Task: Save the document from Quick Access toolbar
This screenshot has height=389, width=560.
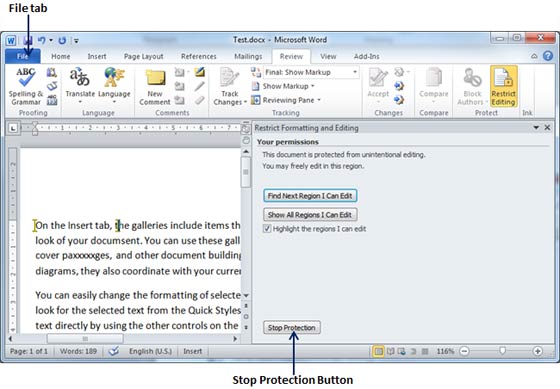Action: pos(28,40)
